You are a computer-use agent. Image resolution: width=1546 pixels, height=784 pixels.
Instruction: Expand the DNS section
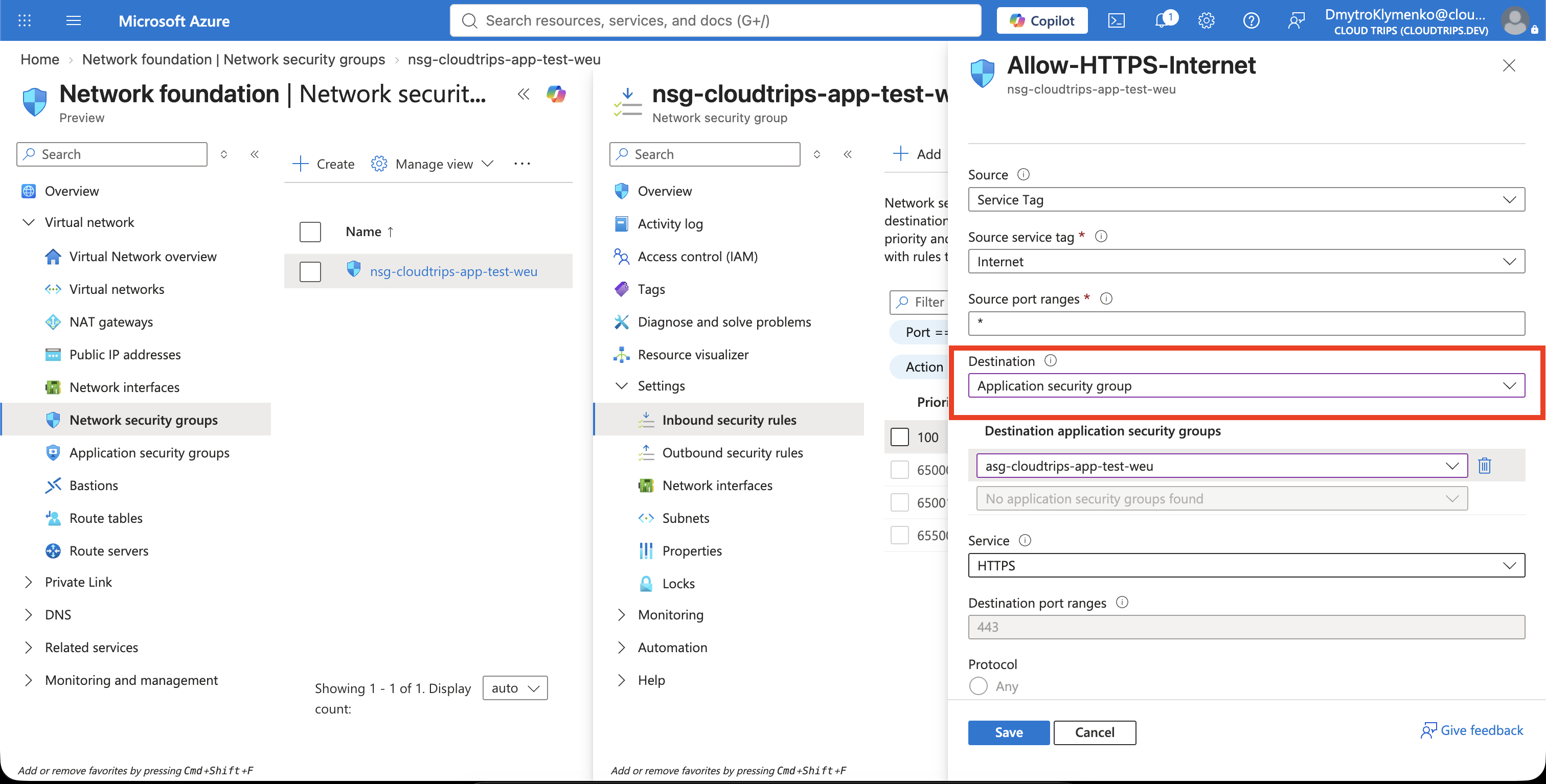28,615
